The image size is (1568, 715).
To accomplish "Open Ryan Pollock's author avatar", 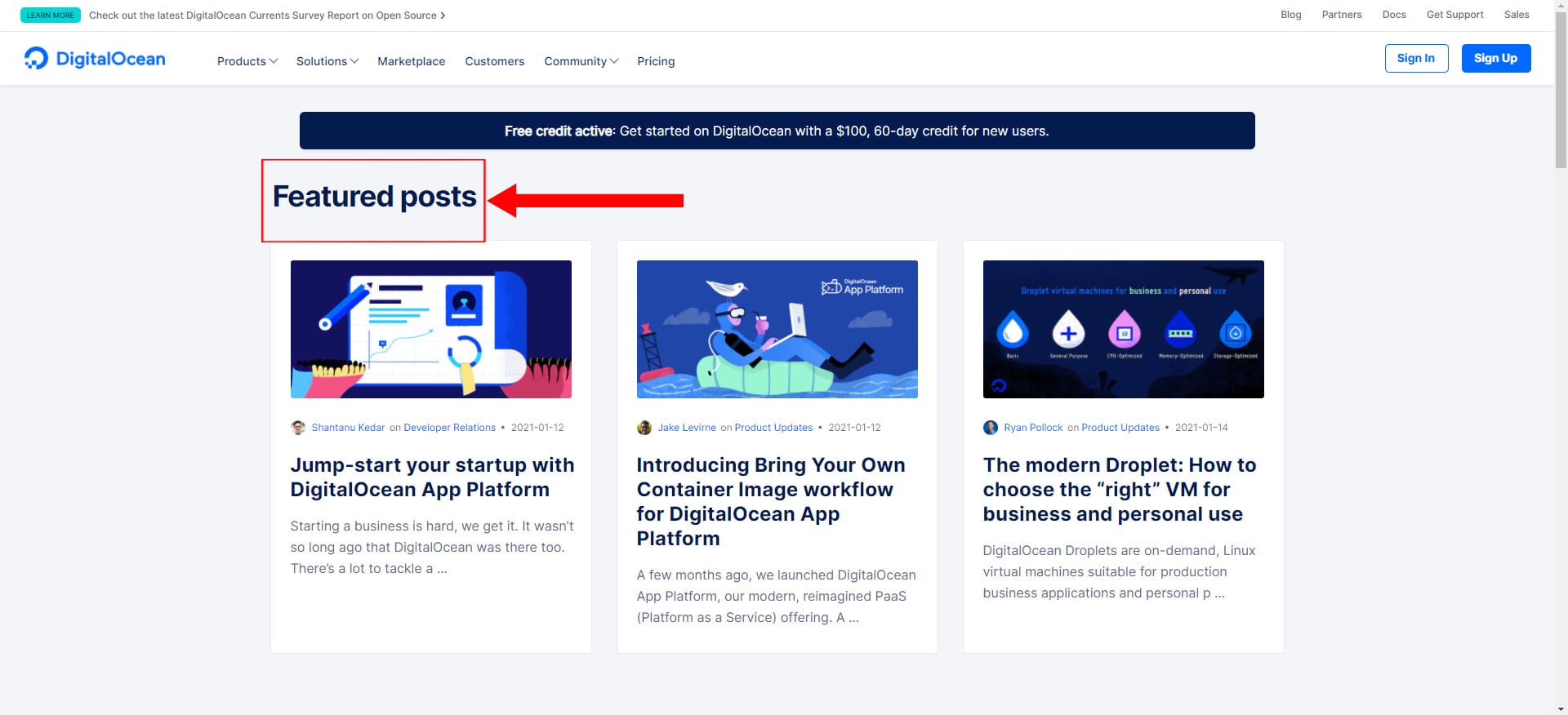I will click(991, 428).
